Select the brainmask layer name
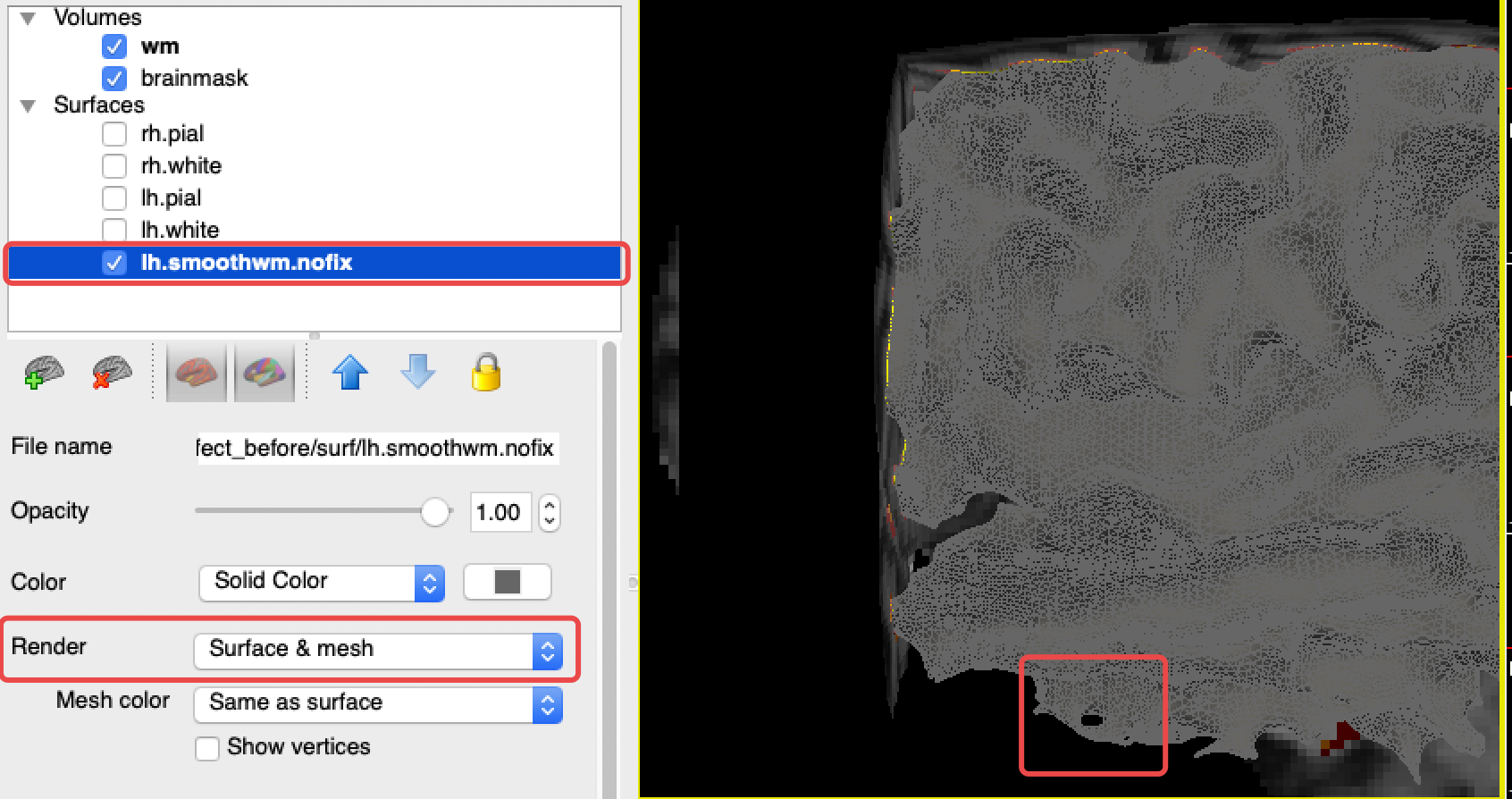1512x799 pixels. pos(194,79)
